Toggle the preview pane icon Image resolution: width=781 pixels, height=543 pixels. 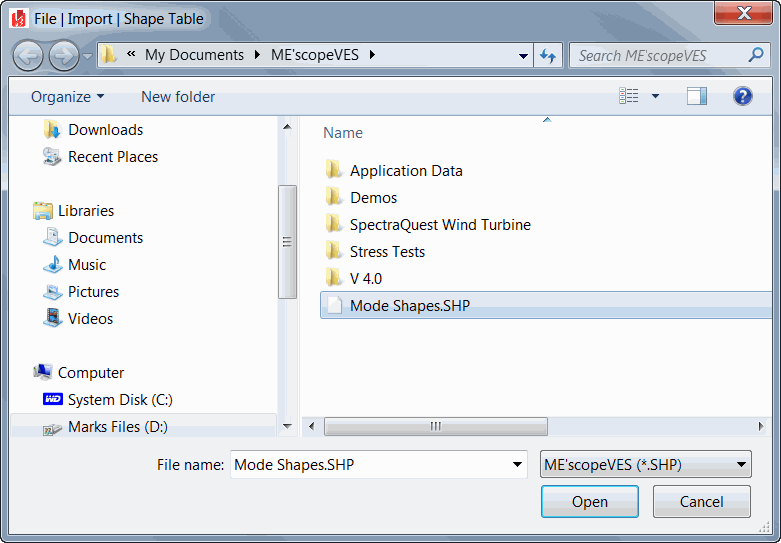pyautogui.click(x=696, y=96)
